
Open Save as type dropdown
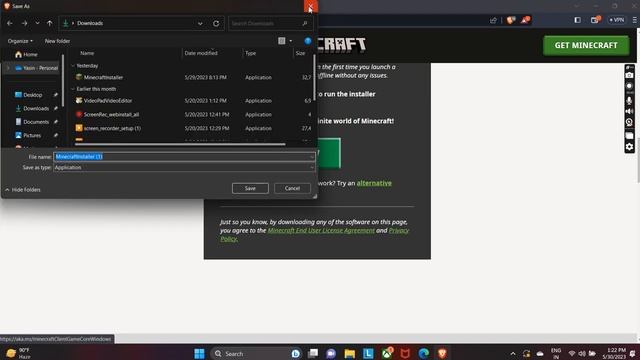click(184, 167)
